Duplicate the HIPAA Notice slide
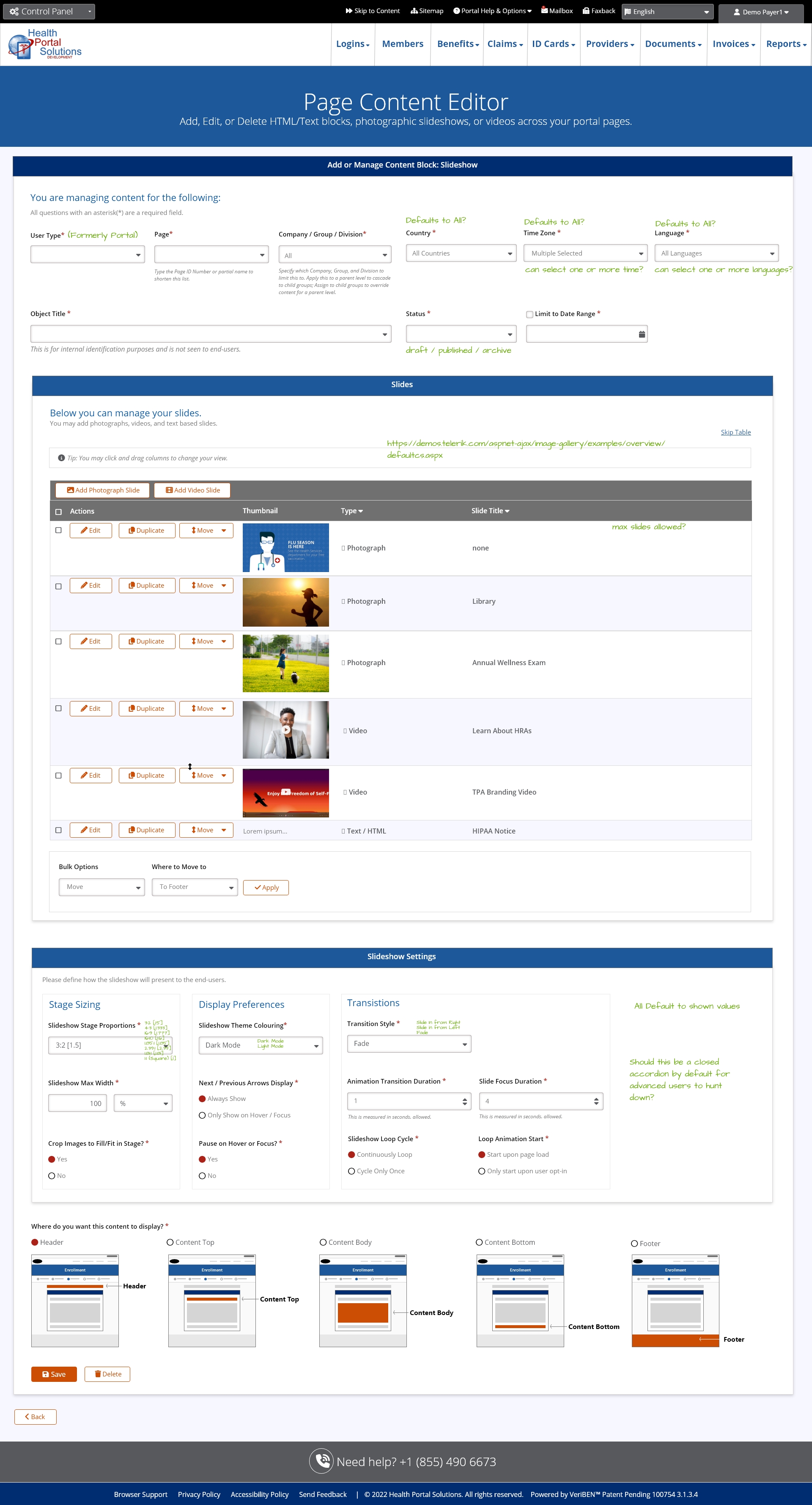Screen dimensions: 812x1505 (x=147, y=830)
